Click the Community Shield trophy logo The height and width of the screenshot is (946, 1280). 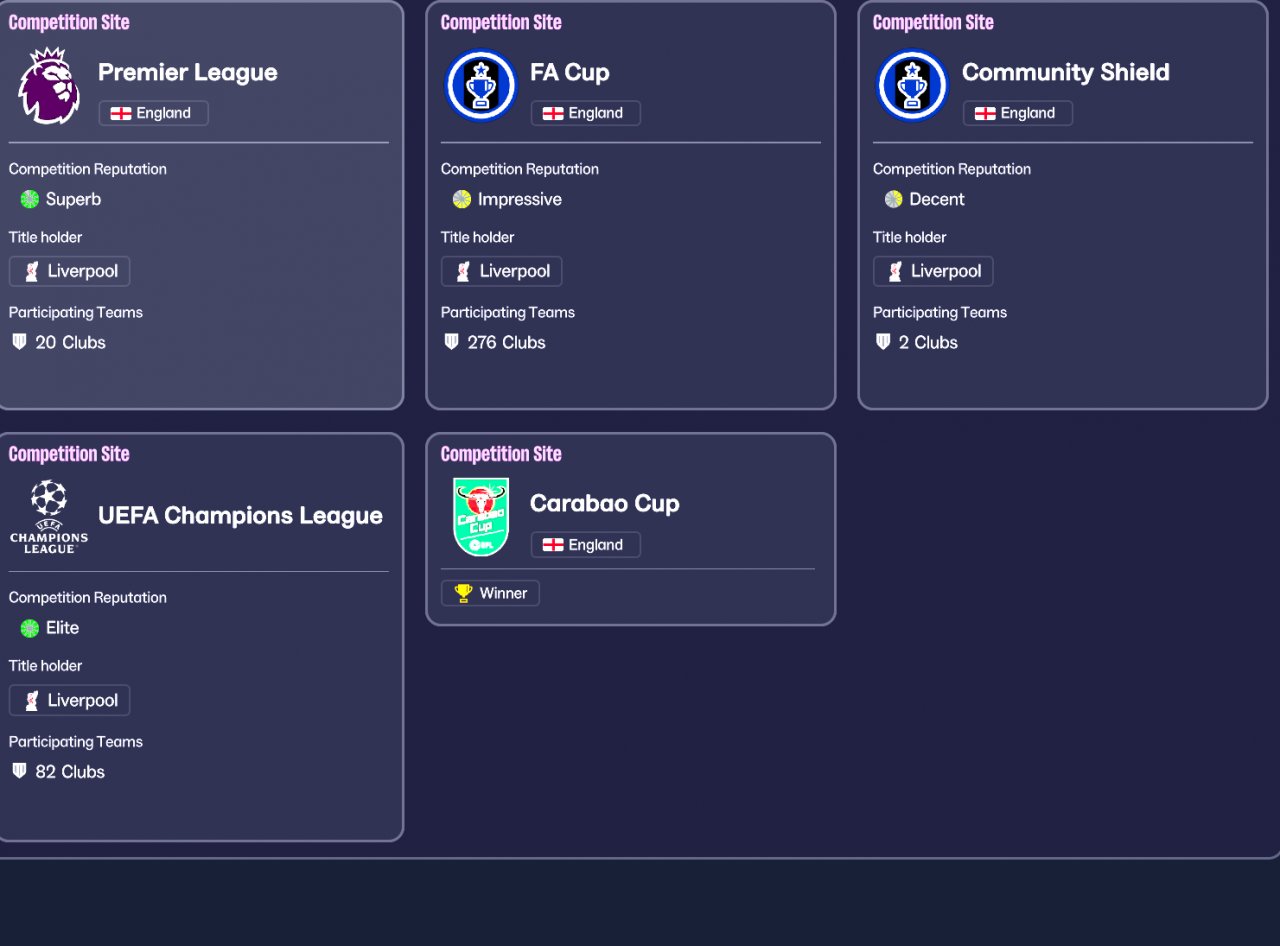click(912, 86)
